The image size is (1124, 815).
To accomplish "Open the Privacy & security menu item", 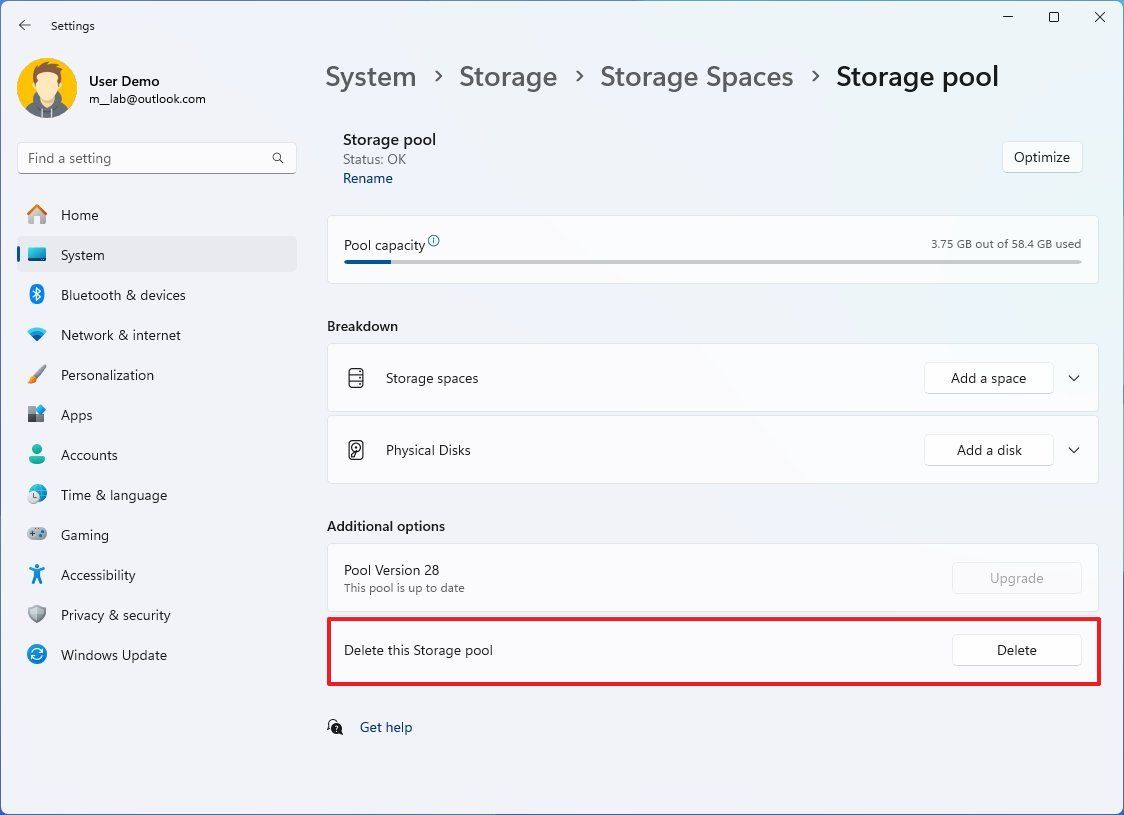I will pyautogui.click(x=115, y=615).
